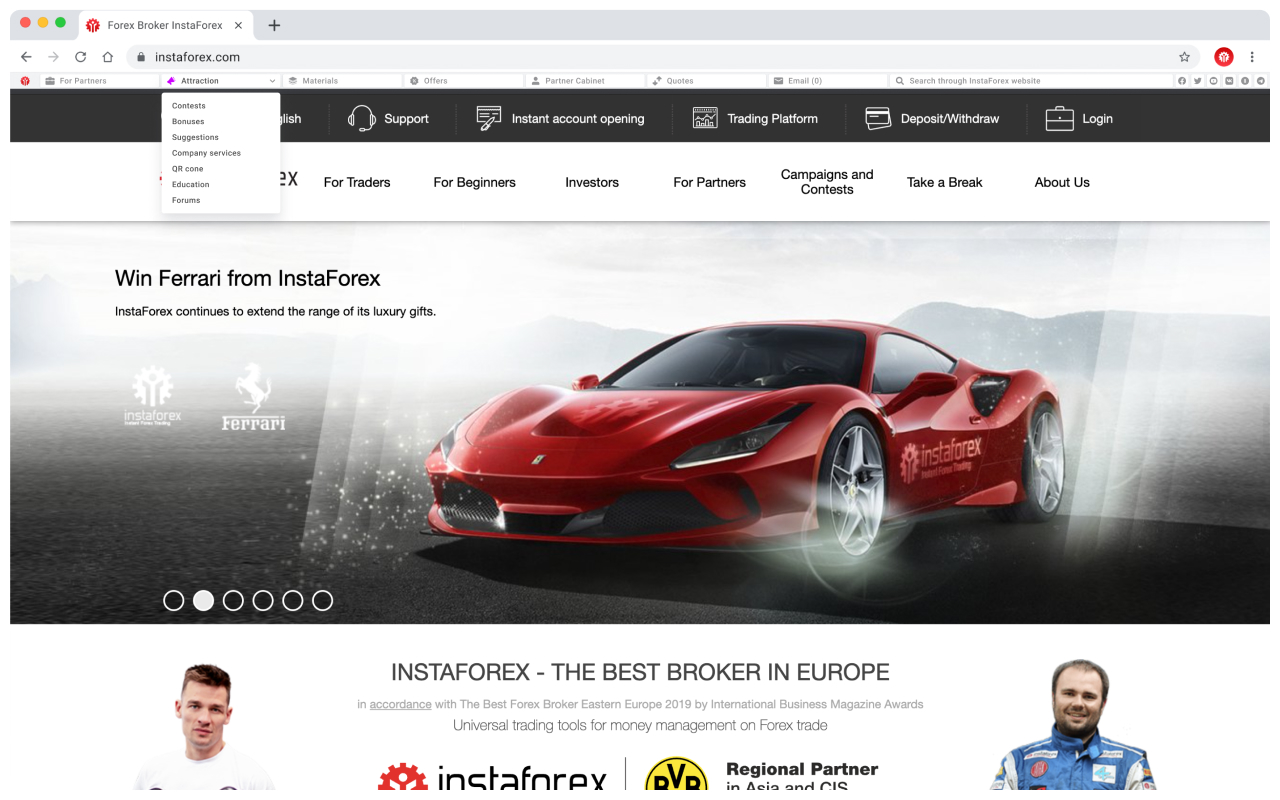Open a new browser tab
1280x800 pixels.
click(274, 25)
